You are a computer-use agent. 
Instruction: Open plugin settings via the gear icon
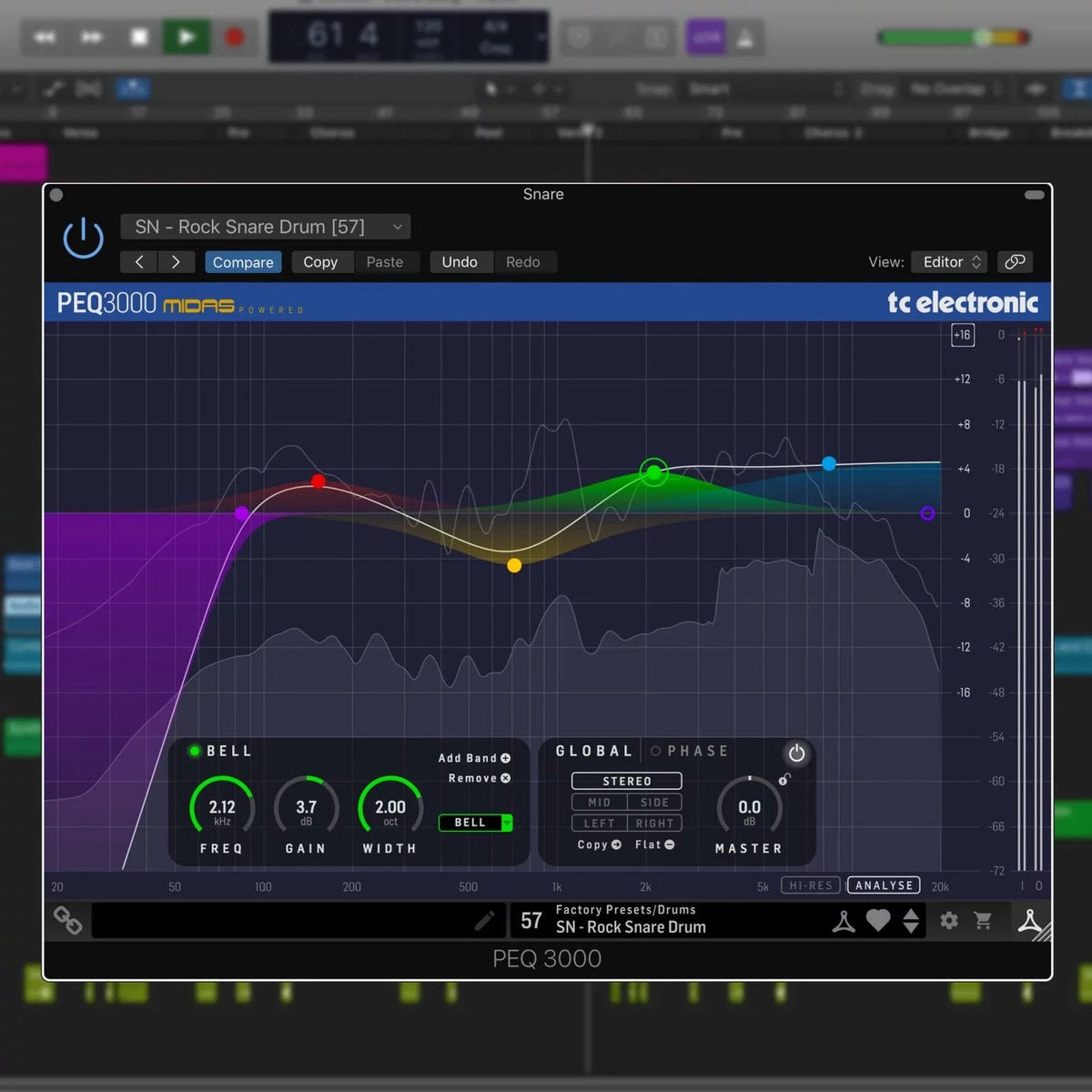click(948, 921)
